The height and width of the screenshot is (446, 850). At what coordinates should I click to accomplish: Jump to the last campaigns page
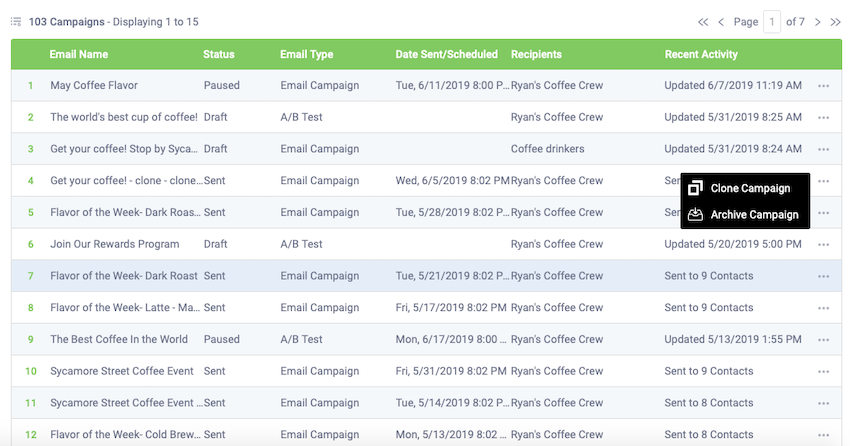click(835, 22)
